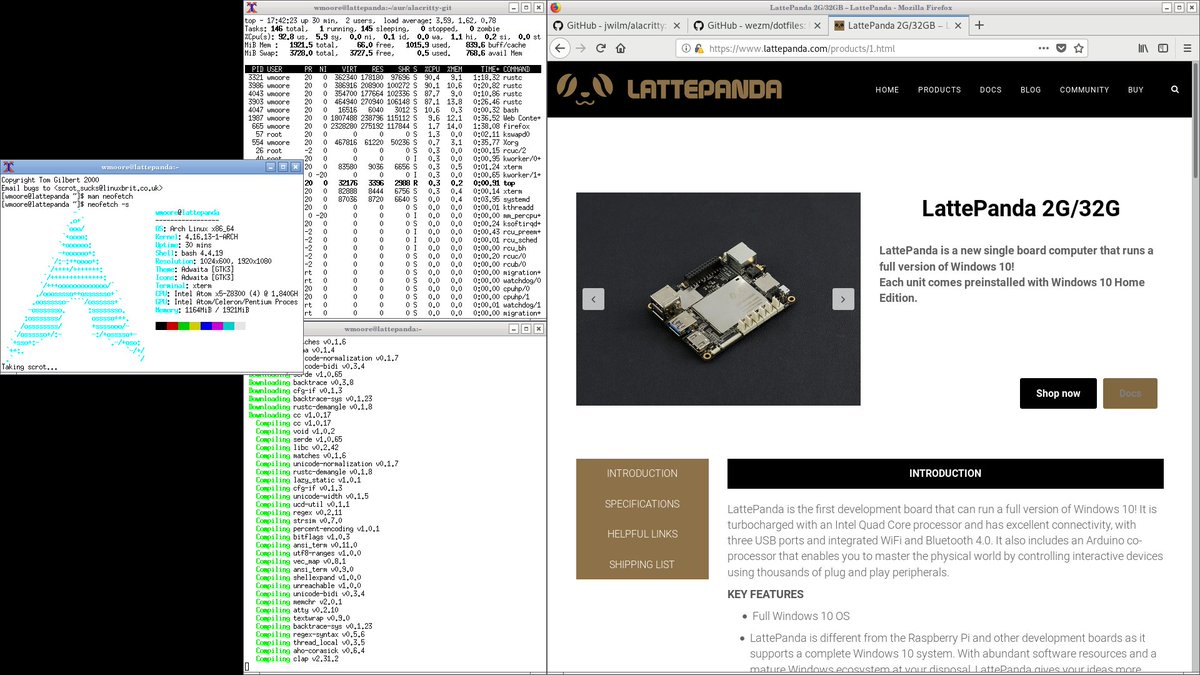Viewport: 1200px width, 675px height.
Task: Show site information in the URL bar
Action: click(688, 48)
